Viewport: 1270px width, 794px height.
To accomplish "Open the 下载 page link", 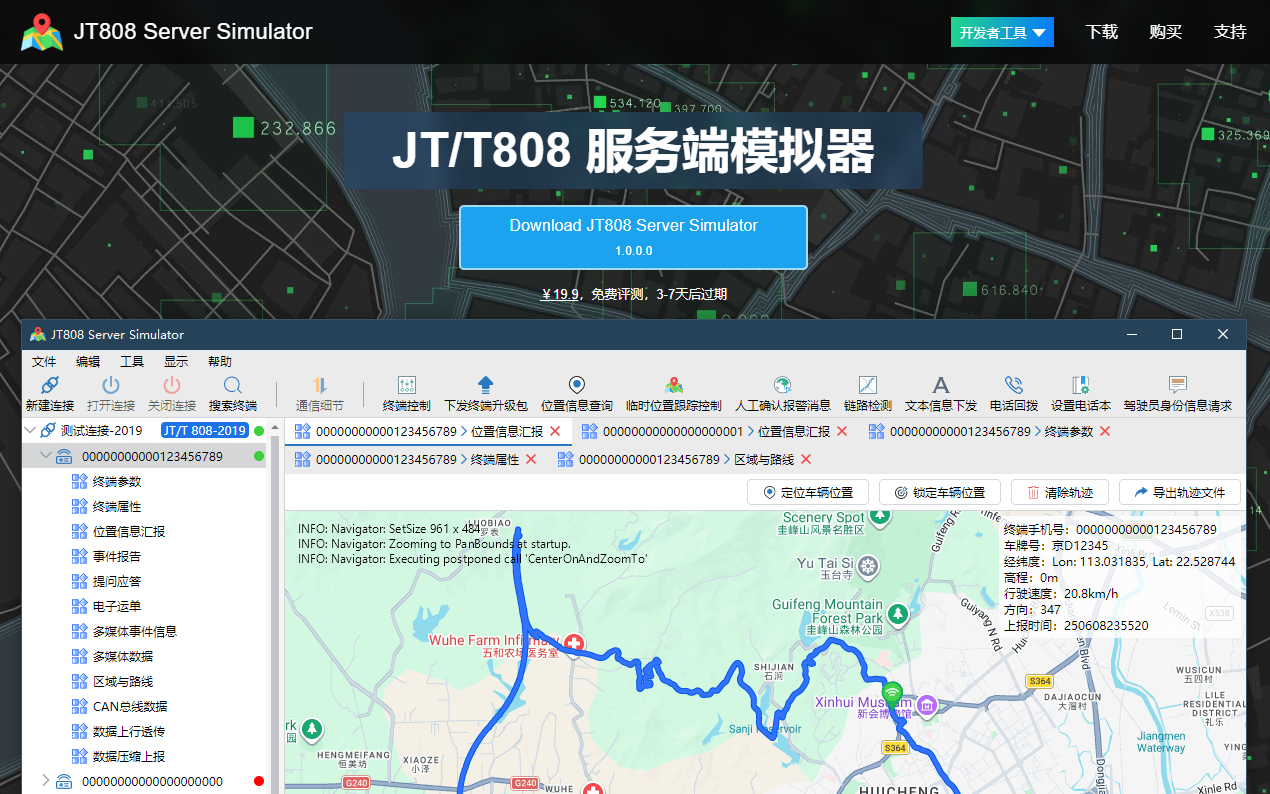I will click(x=1102, y=32).
